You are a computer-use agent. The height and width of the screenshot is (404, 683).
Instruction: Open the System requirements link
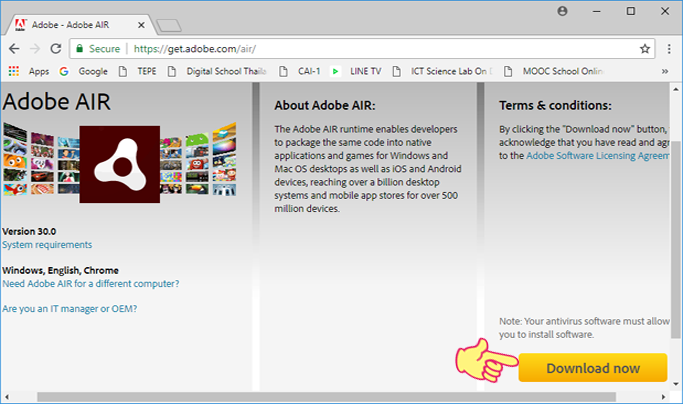point(47,244)
